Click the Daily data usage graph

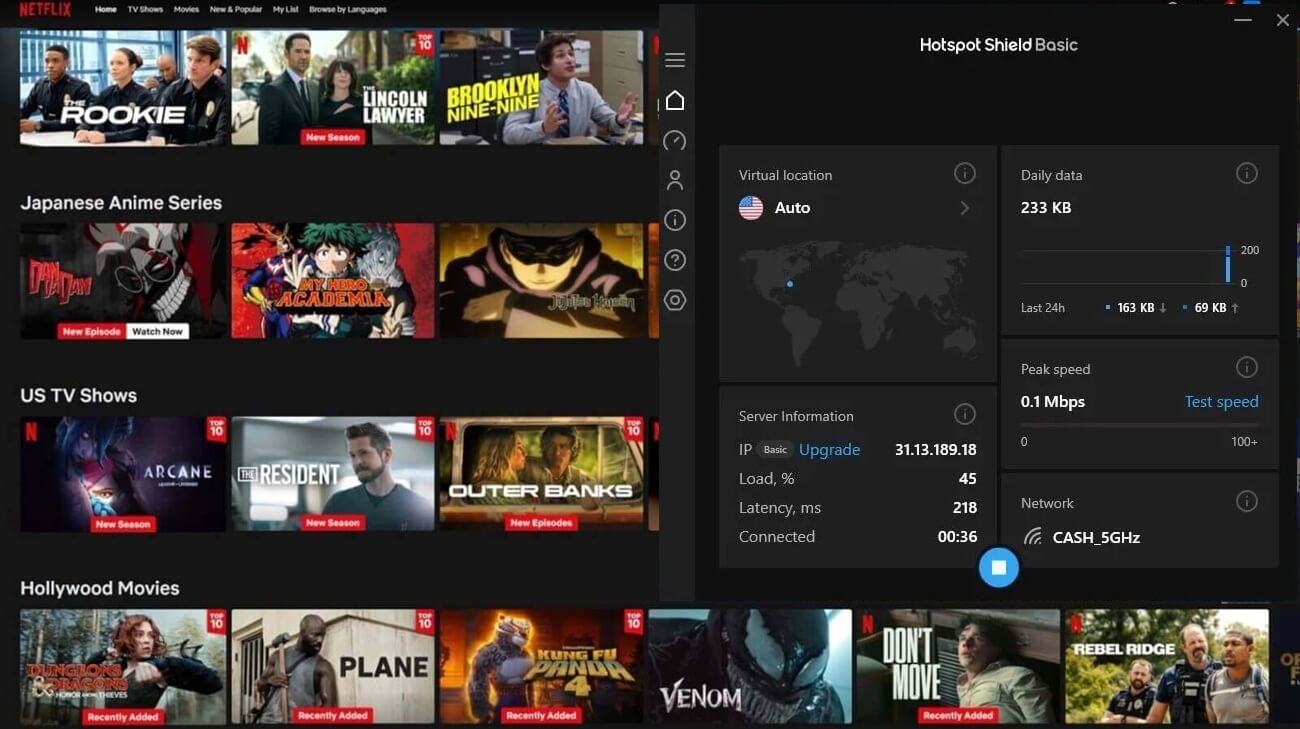[x=1126, y=266]
